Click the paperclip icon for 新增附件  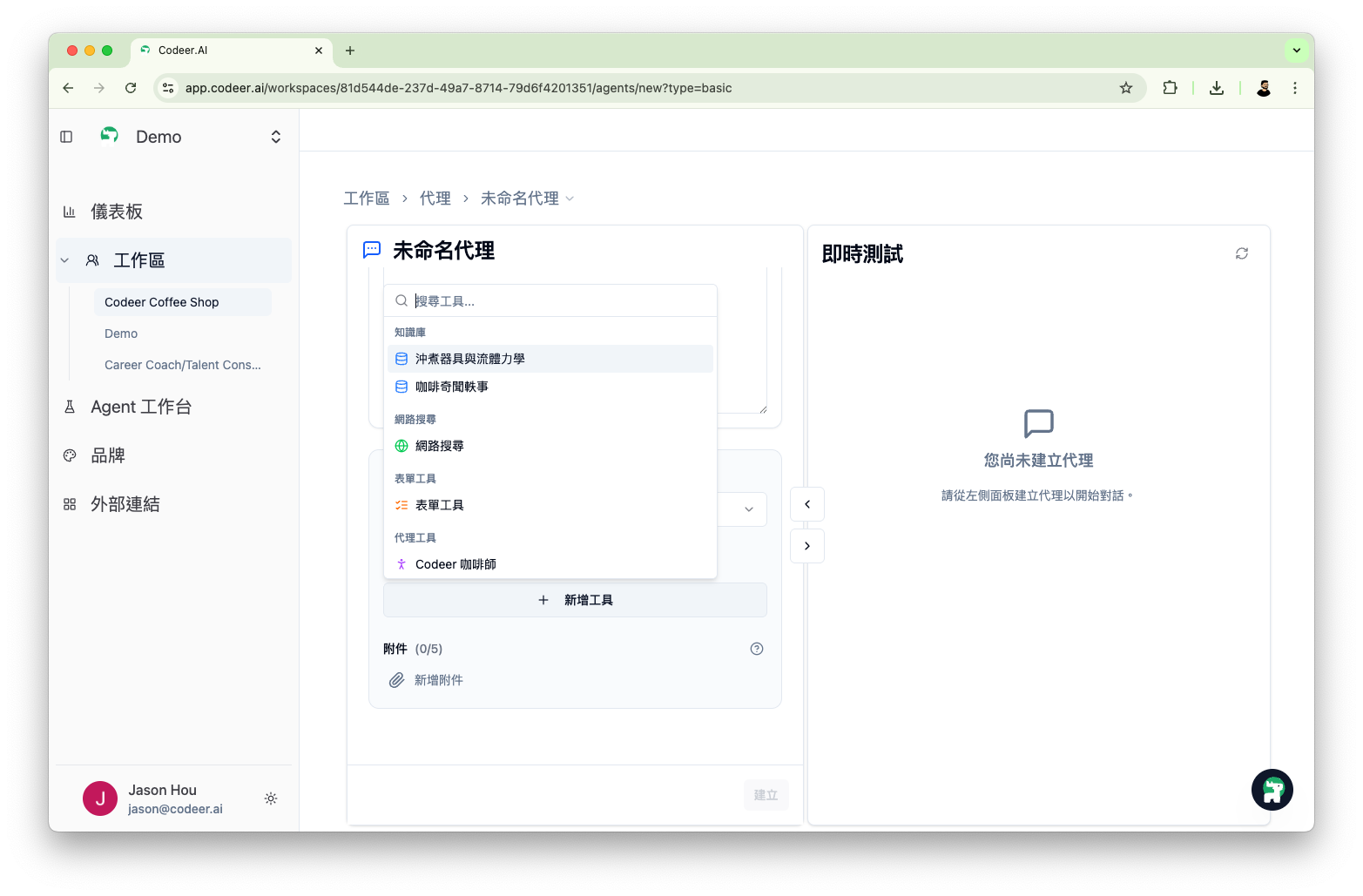[397, 679]
